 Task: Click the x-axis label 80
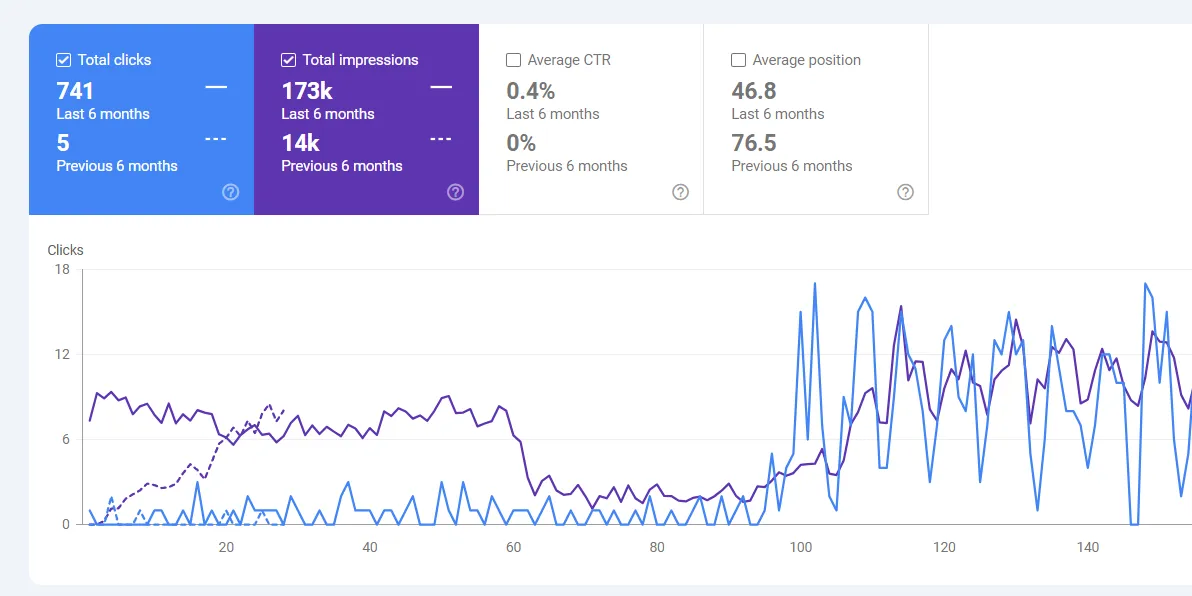click(x=657, y=547)
